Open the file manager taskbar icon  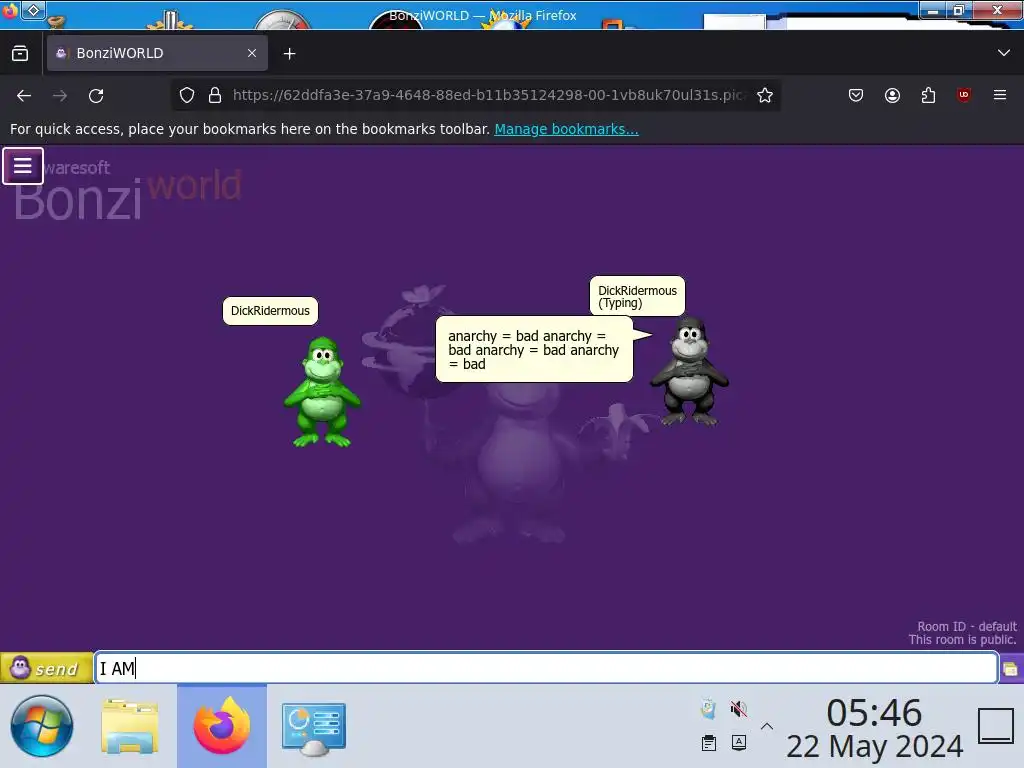[x=130, y=726]
